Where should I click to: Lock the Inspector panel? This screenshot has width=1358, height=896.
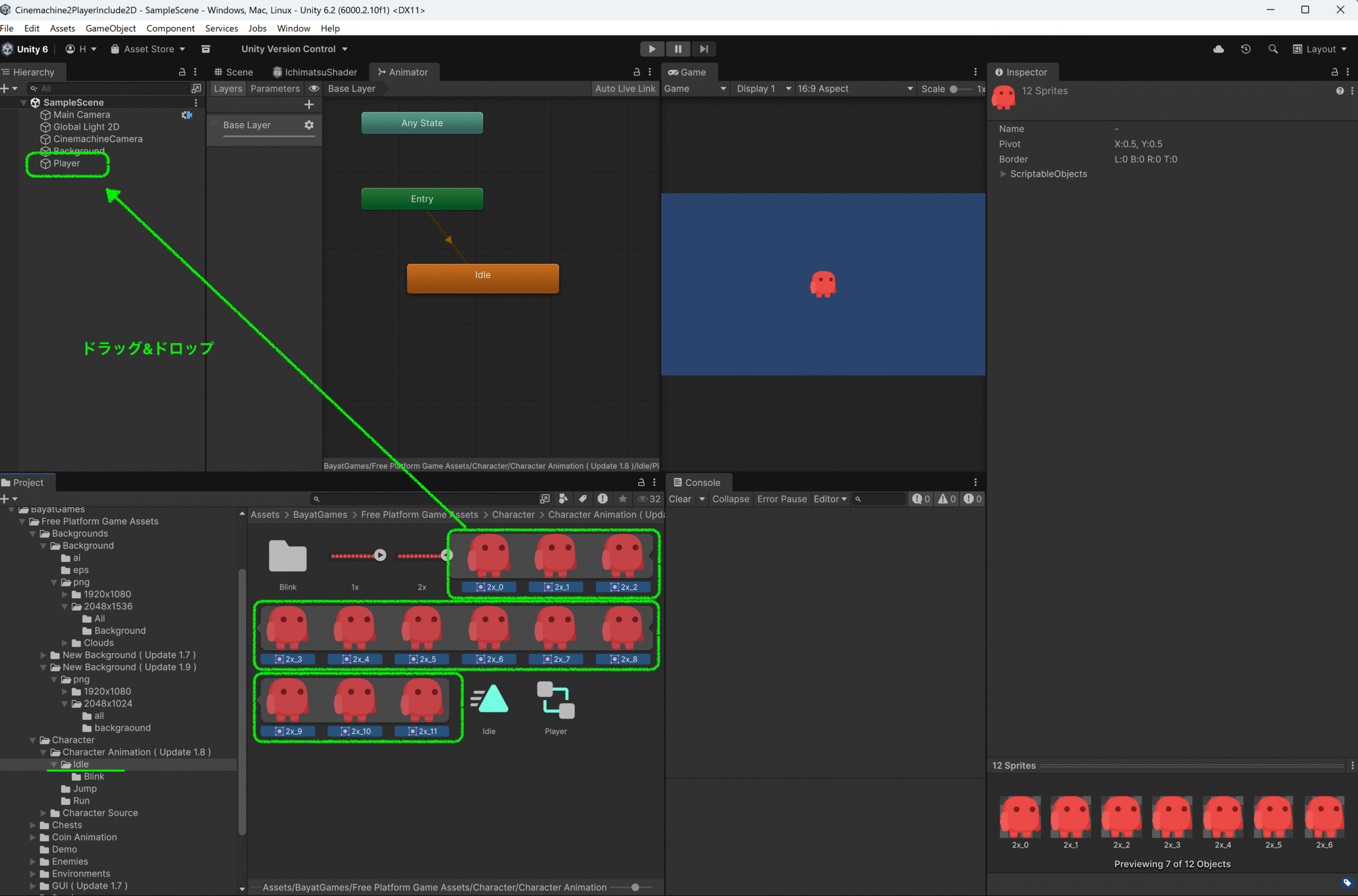[1335, 72]
